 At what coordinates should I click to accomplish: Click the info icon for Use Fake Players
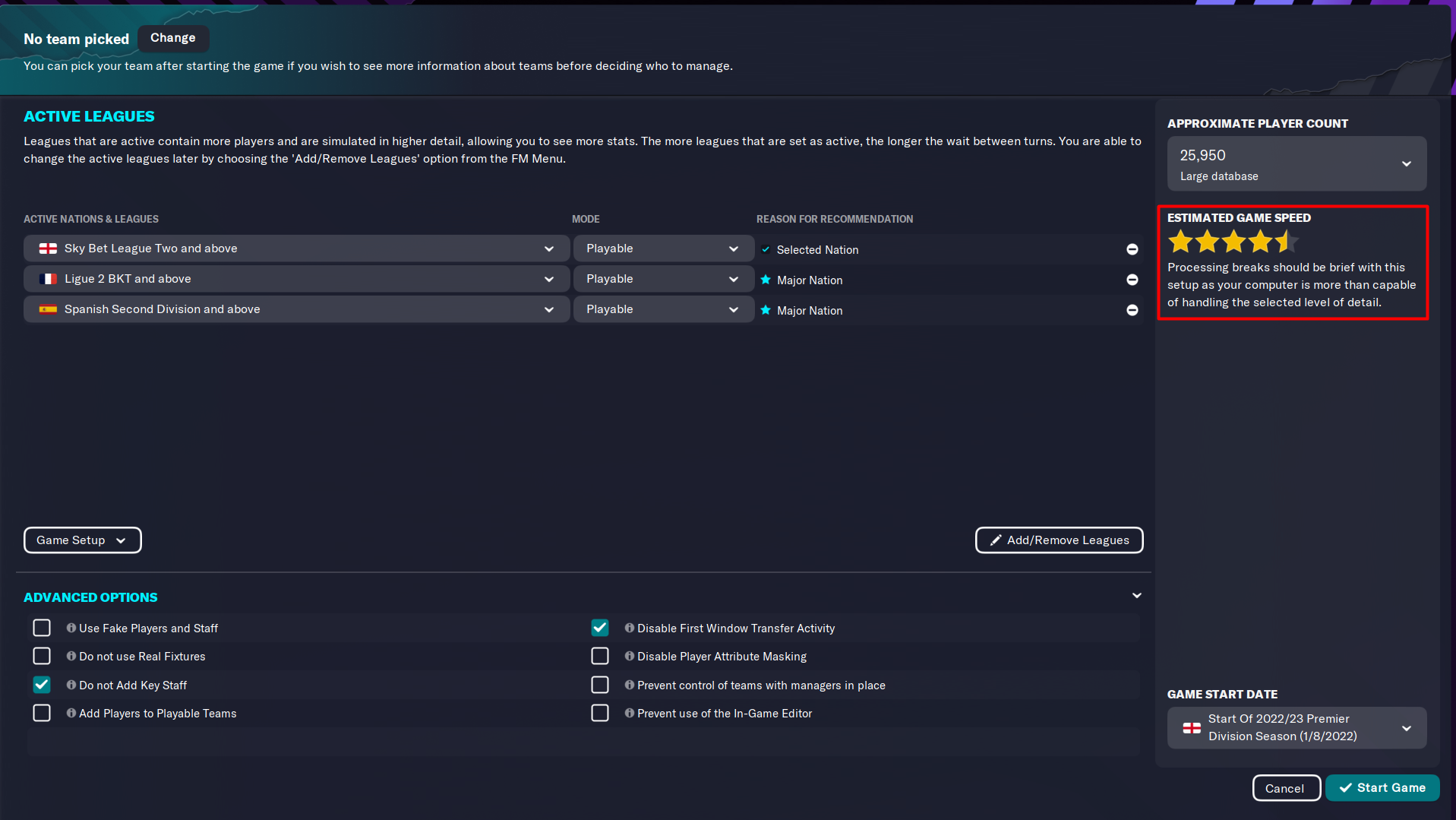click(71, 628)
